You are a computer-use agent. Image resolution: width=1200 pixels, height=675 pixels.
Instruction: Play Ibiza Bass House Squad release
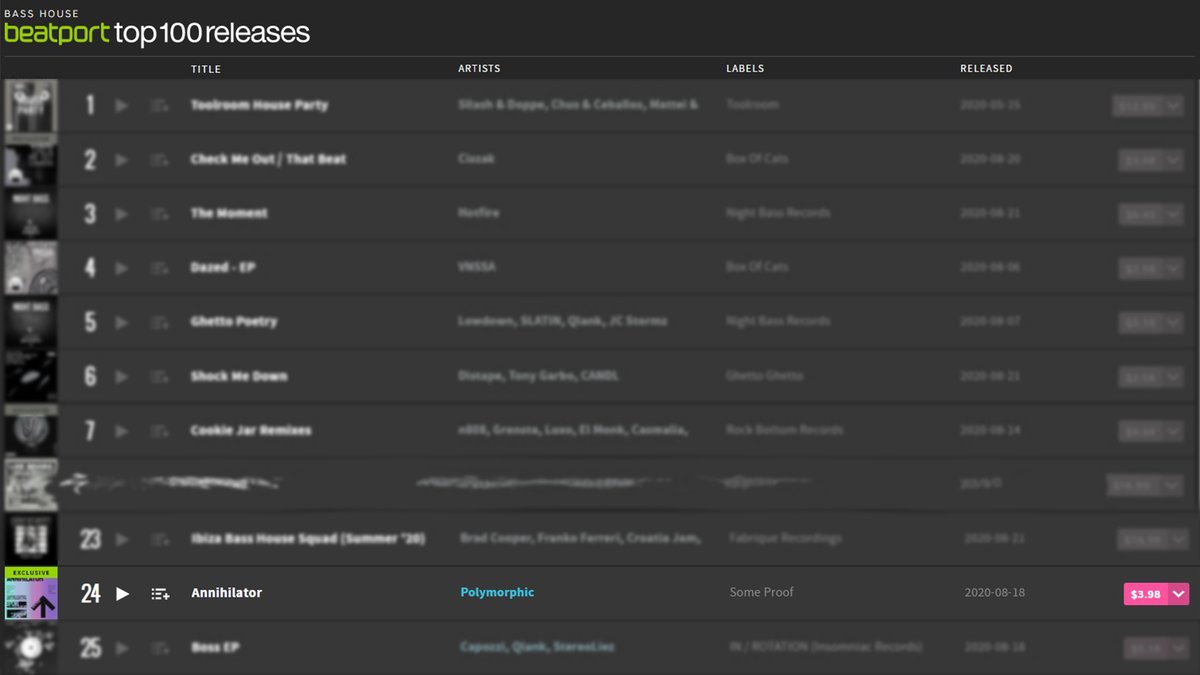pyautogui.click(x=122, y=539)
